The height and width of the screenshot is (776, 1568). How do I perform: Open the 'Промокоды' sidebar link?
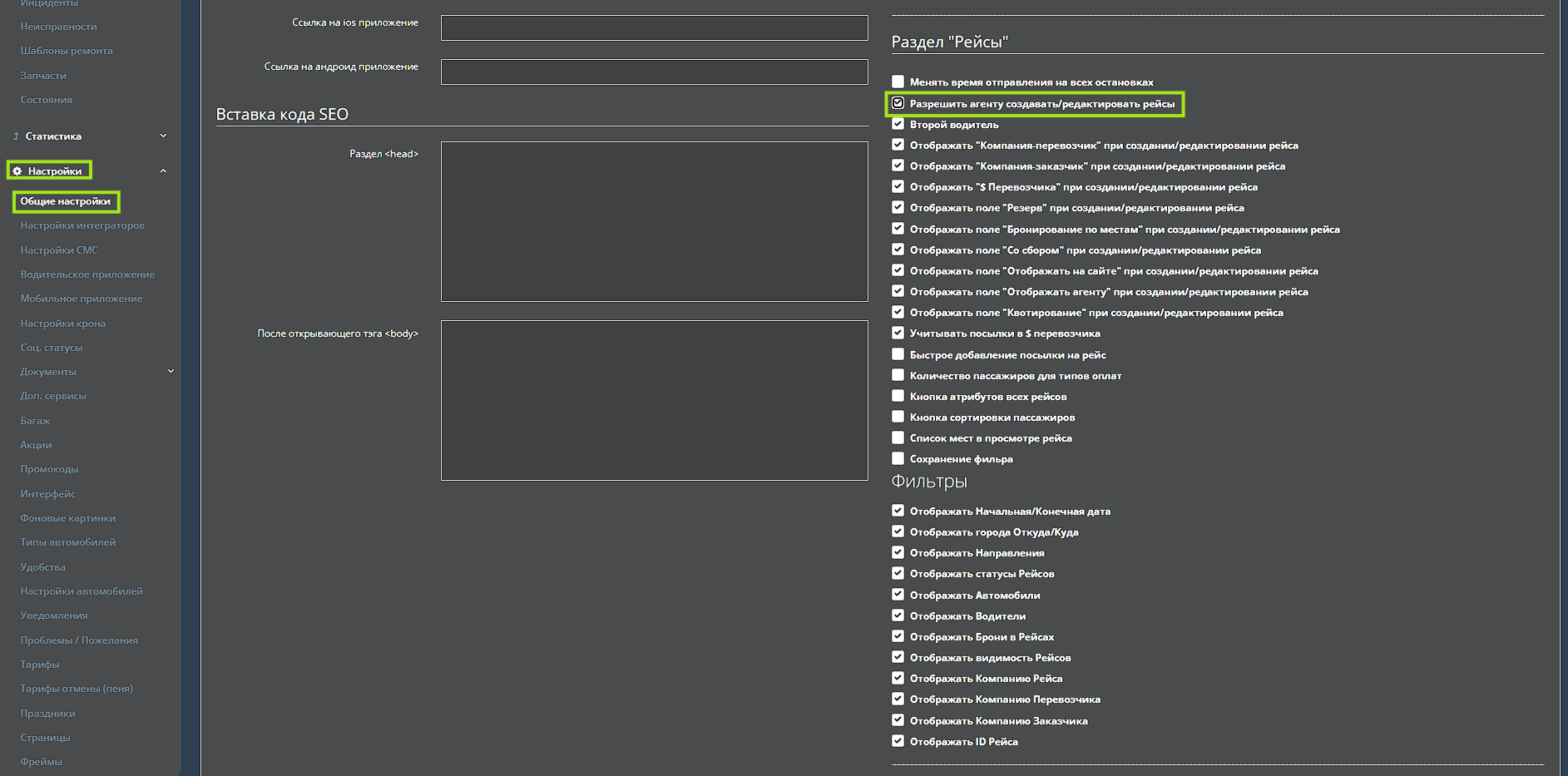pyautogui.click(x=49, y=469)
